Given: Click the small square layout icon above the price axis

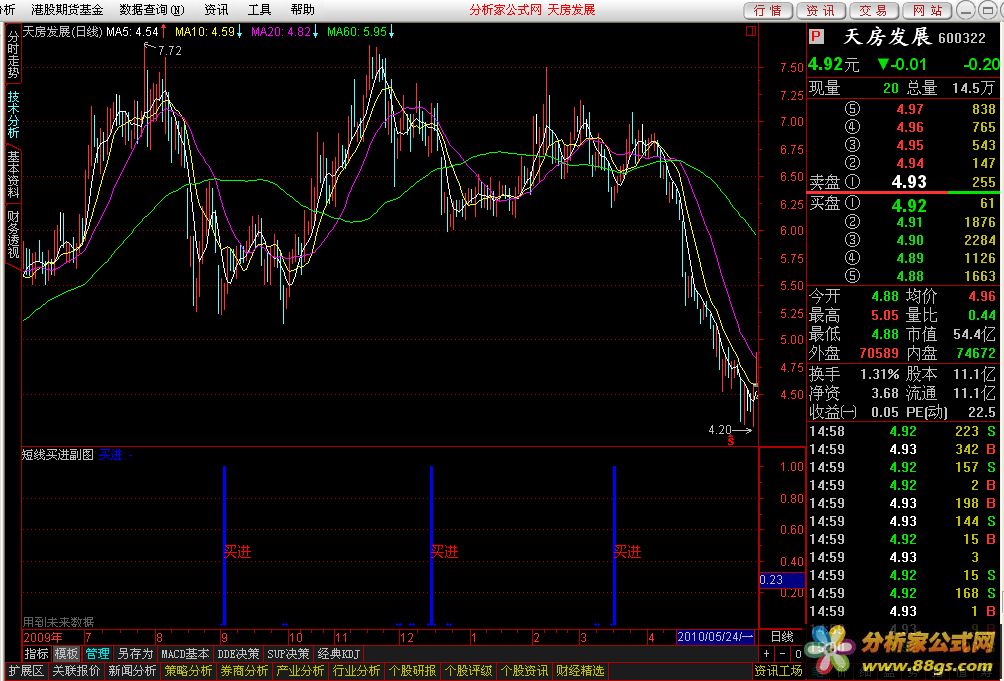Looking at the screenshot, I should 751,31.
